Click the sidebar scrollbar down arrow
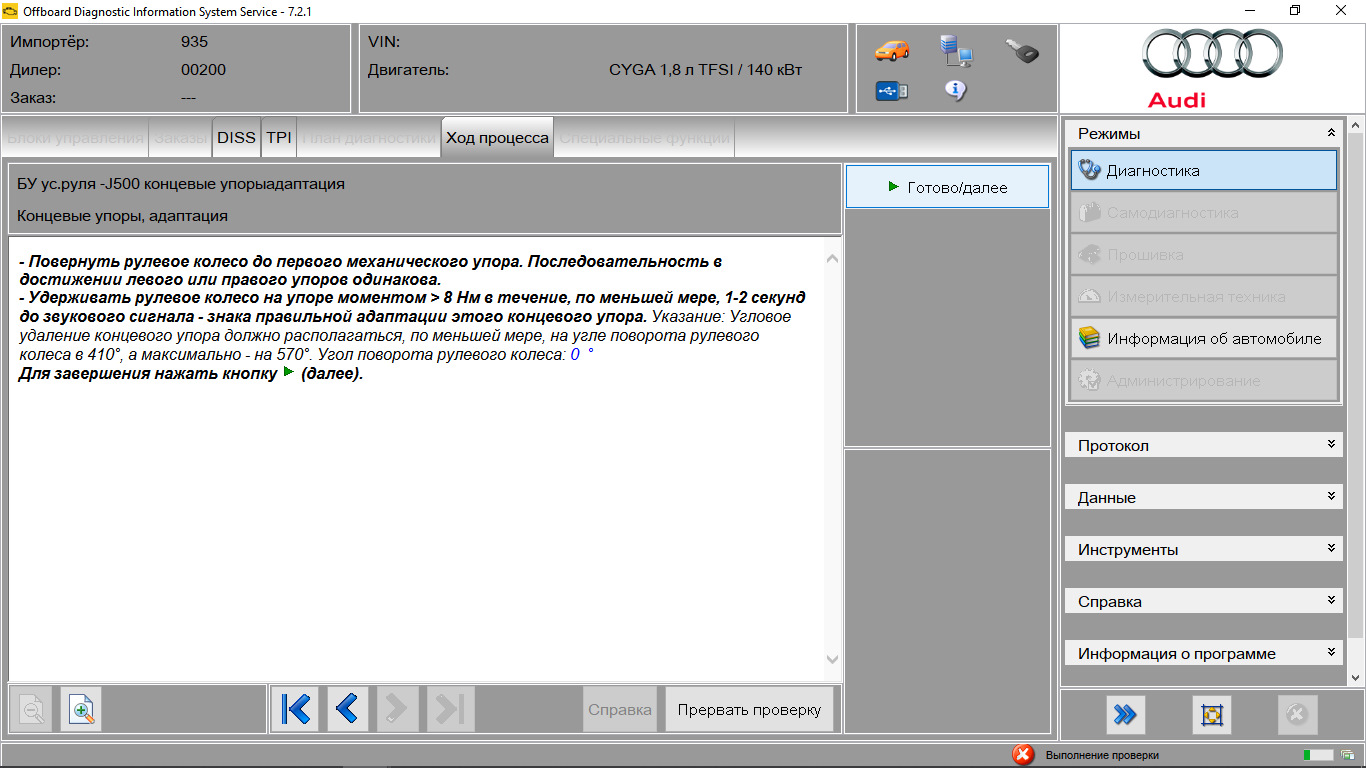Screen dimensions: 1366x768 click(1356, 678)
